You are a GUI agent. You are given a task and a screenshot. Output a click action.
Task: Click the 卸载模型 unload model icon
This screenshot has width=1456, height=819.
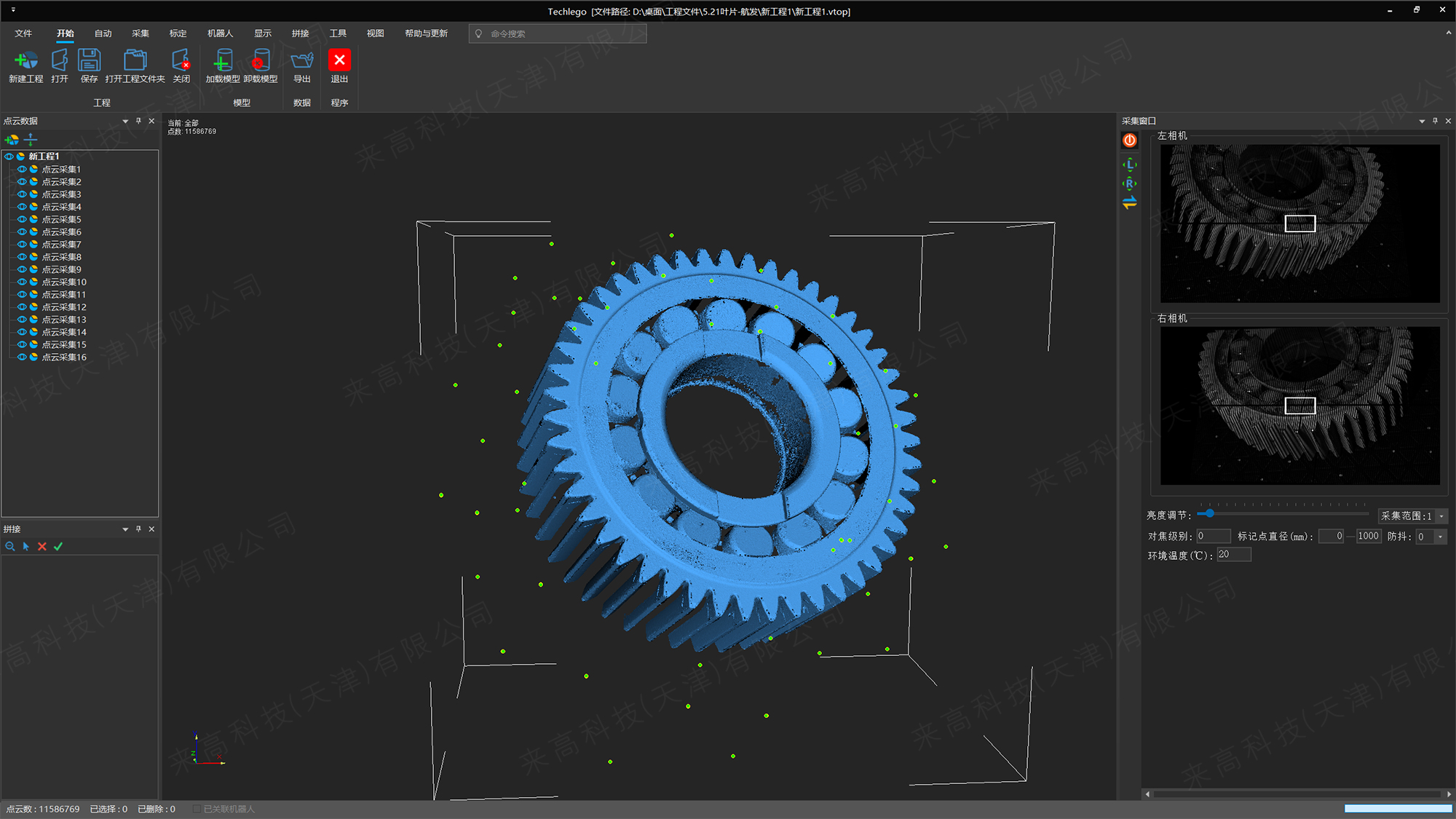point(260,60)
